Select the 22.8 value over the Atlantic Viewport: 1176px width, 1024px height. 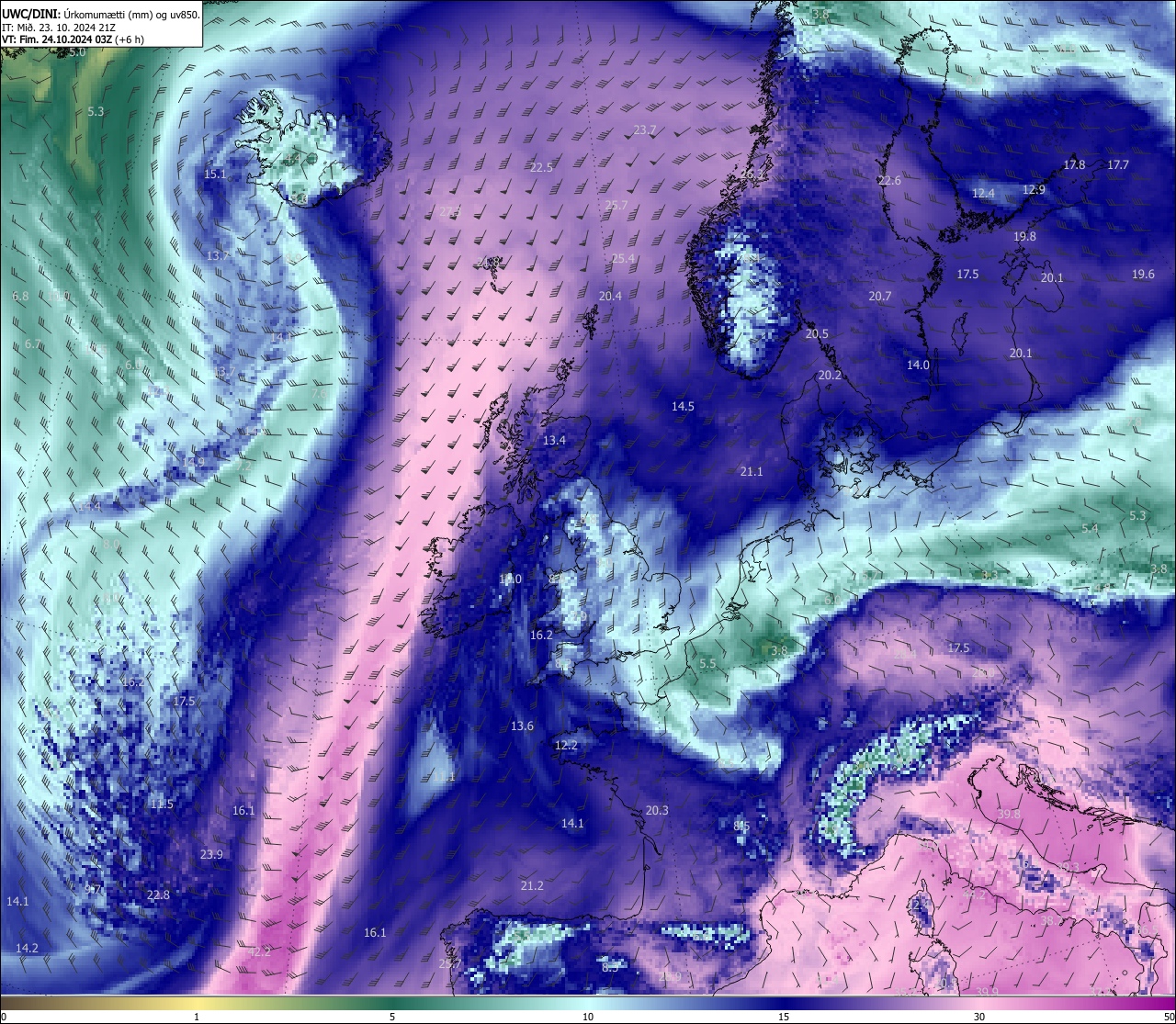pos(158,895)
